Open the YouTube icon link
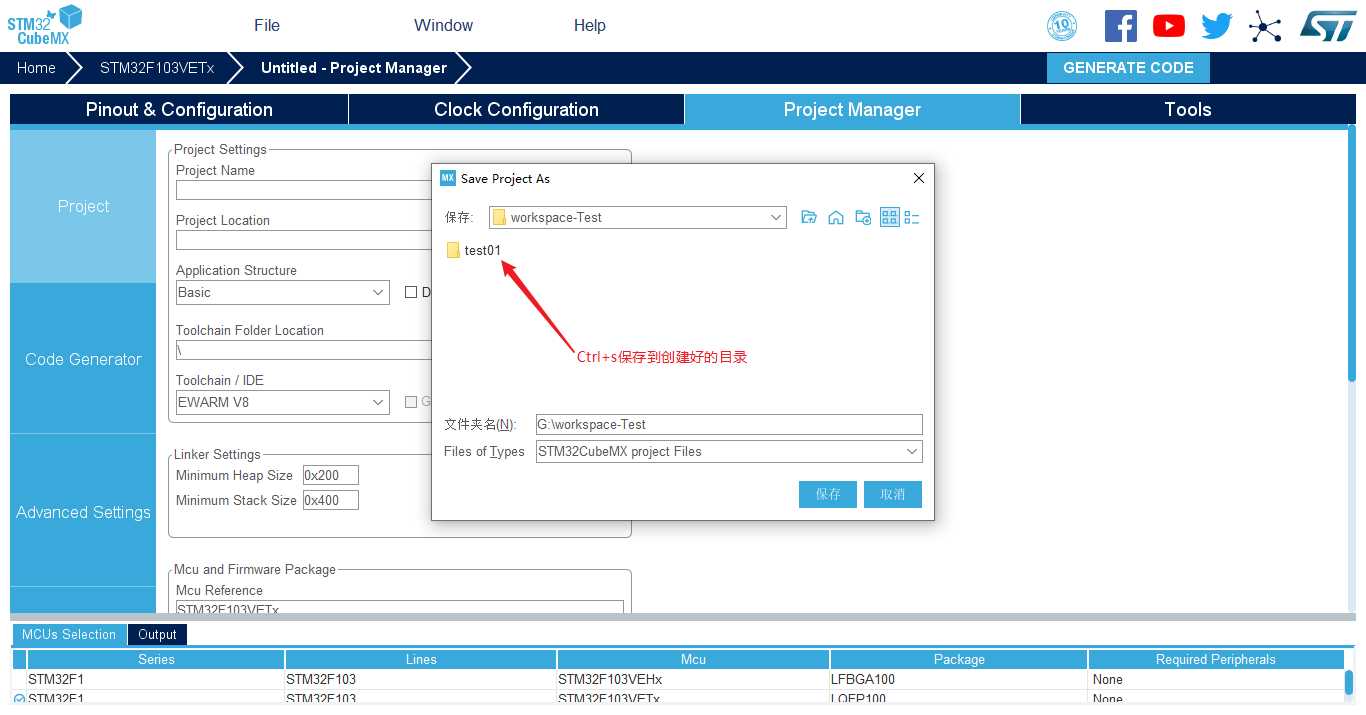 click(1169, 26)
